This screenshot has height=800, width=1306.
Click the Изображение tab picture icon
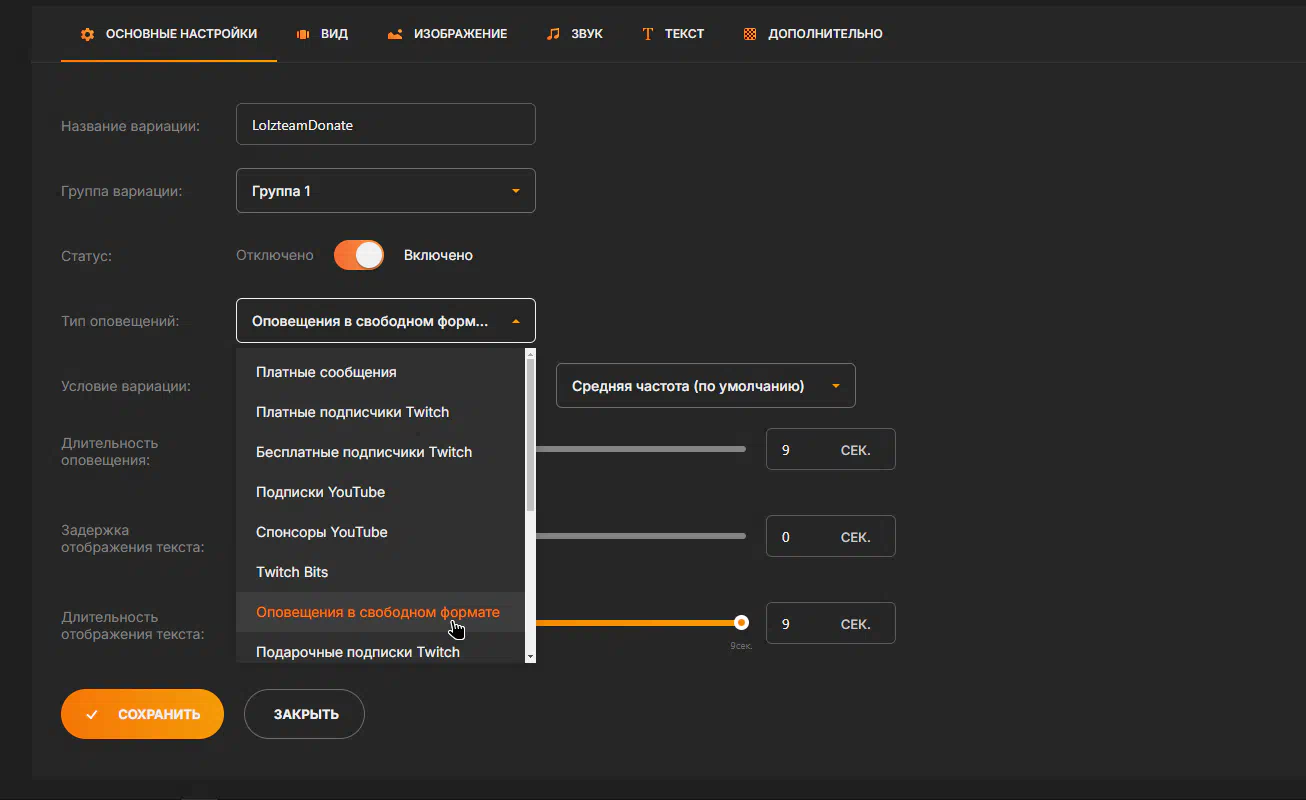395,34
